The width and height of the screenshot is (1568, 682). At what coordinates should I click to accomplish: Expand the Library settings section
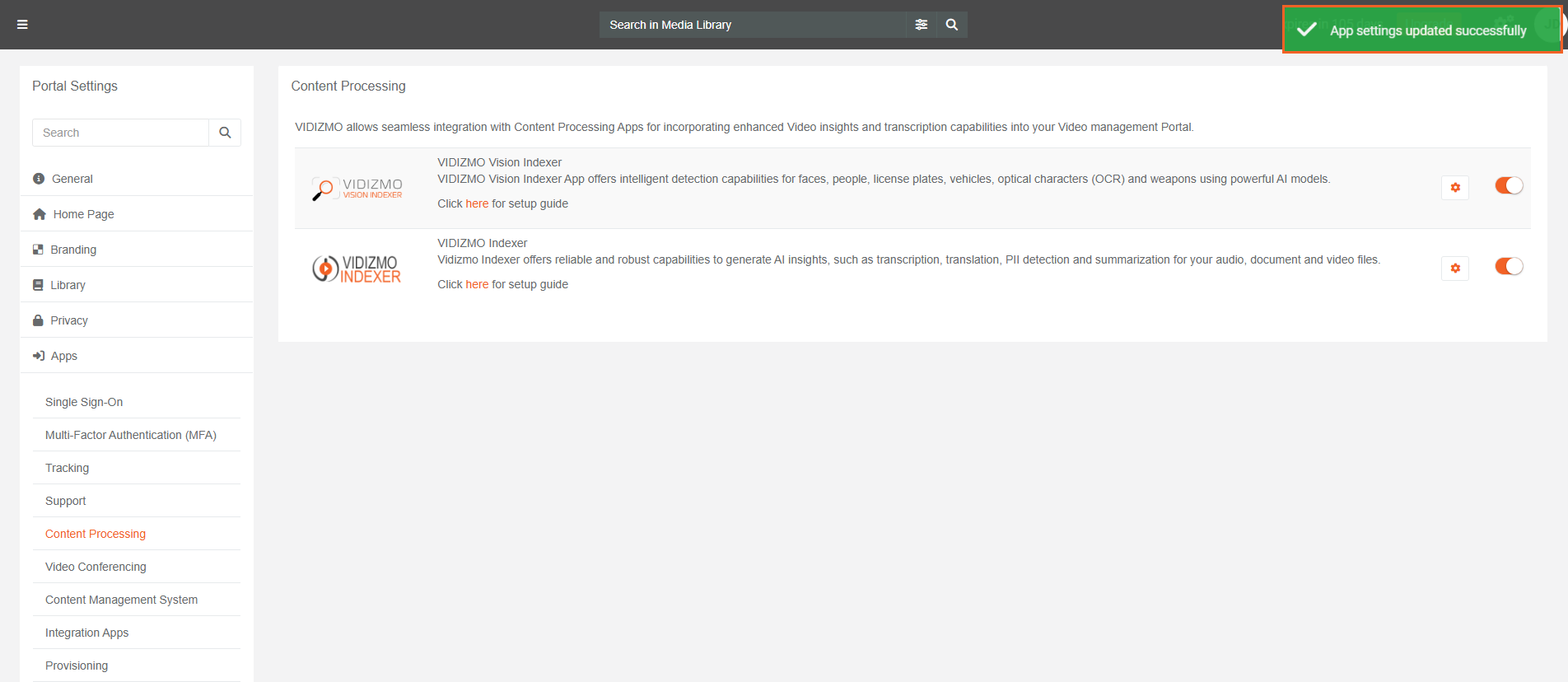[x=68, y=285]
